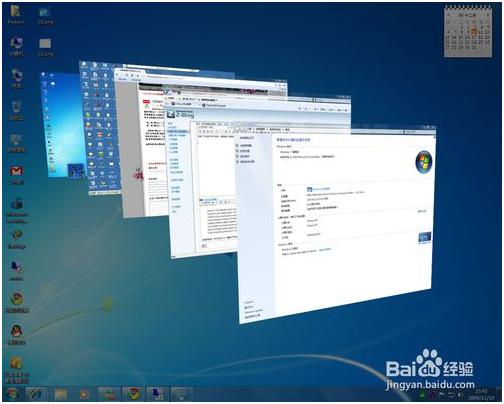This screenshot has height=404, width=504.
Task: Open the Action Center flag tray icon
Action: coord(442,395)
